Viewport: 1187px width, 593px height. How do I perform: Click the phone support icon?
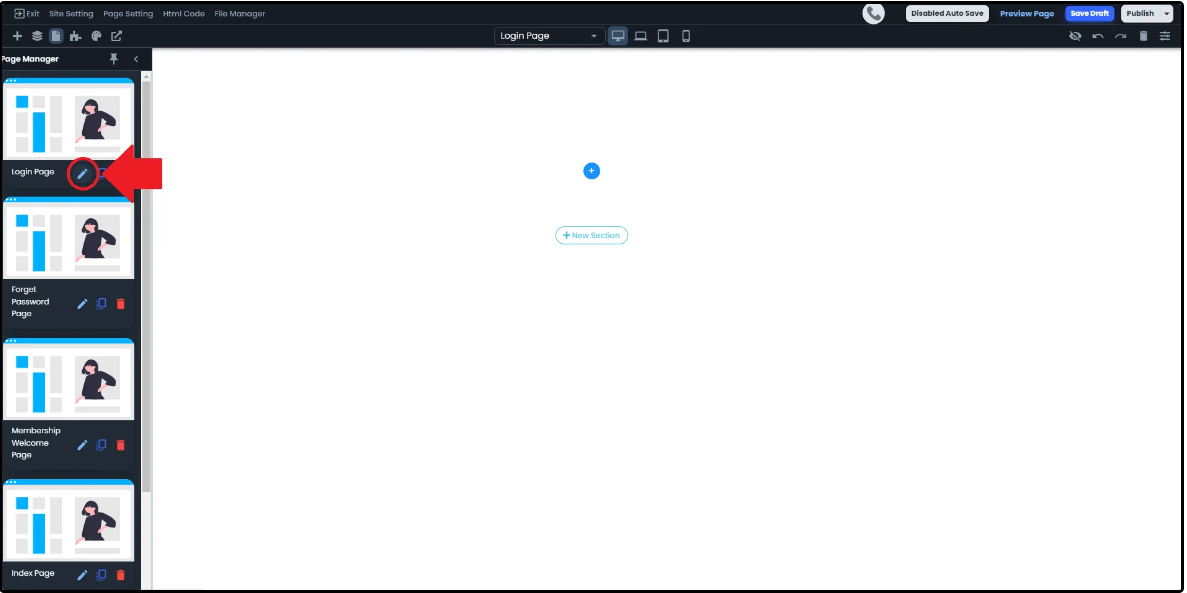point(874,13)
